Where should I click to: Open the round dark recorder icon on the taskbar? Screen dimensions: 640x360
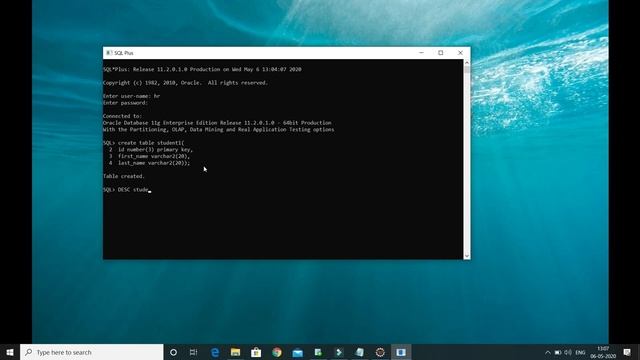click(x=380, y=352)
